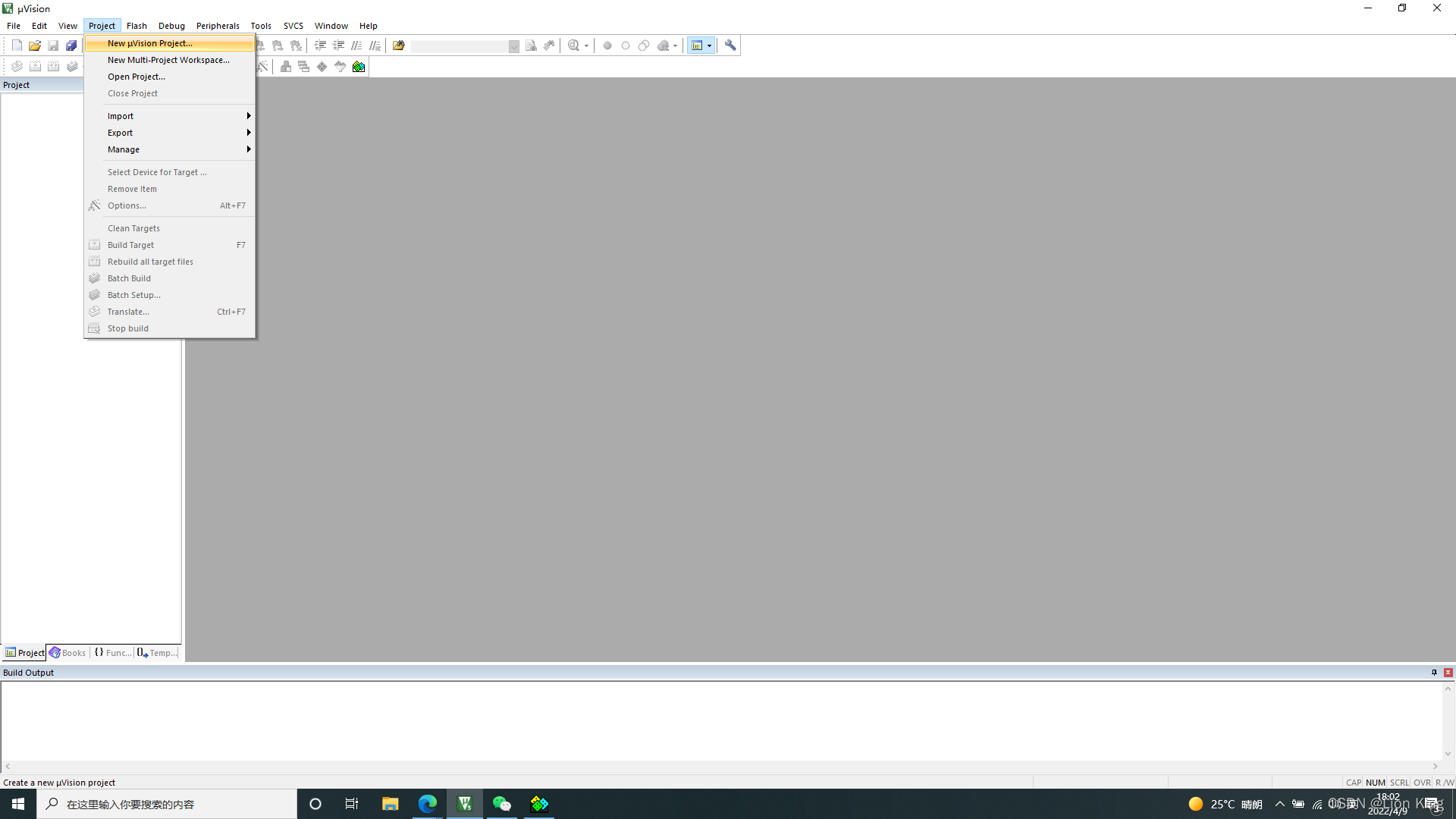Click the Manage Run-Time Environment diamond icon
1456x819 pixels.
tap(322, 67)
